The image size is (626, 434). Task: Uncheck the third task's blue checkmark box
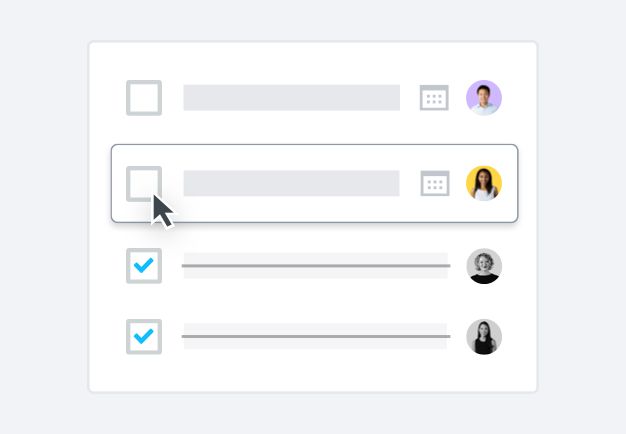click(144, 266)
